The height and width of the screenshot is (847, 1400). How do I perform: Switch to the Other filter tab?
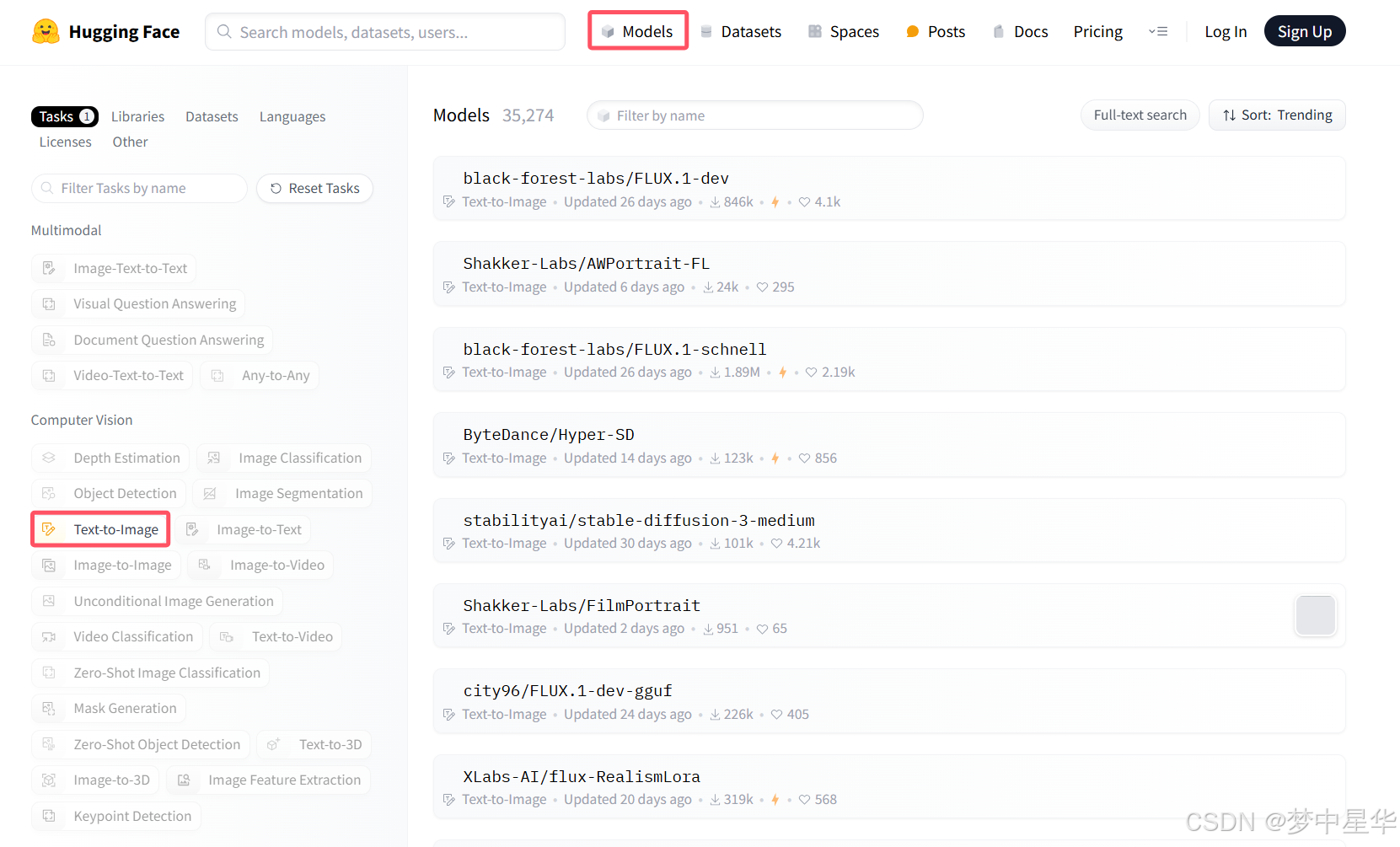pyautogui.click(x=130, y=142)
